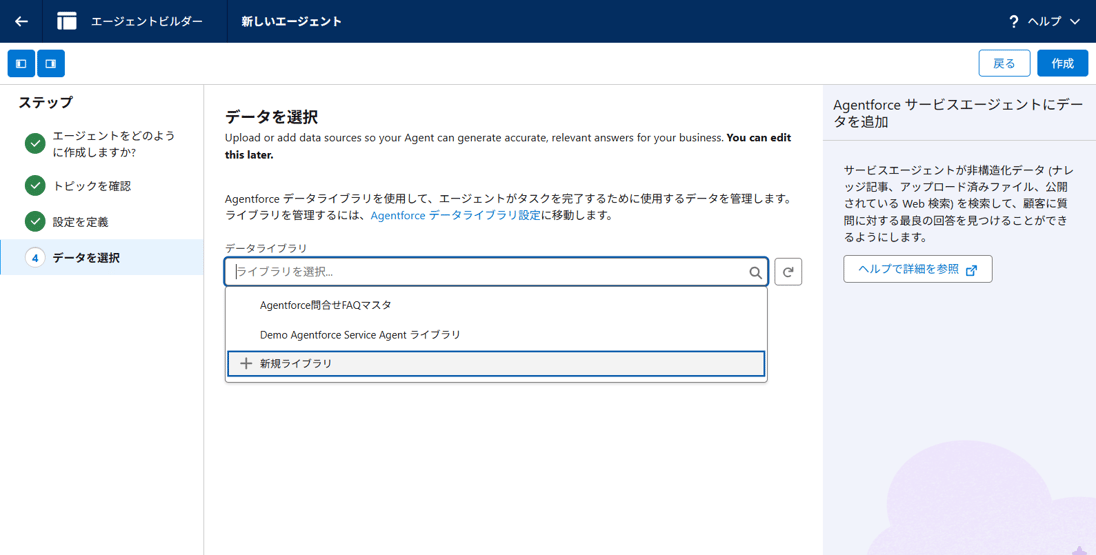The width and height of the screenshot is (1096, 555).
Task: Click green checkmark beside 設定を定義
Action: point(35,221)
